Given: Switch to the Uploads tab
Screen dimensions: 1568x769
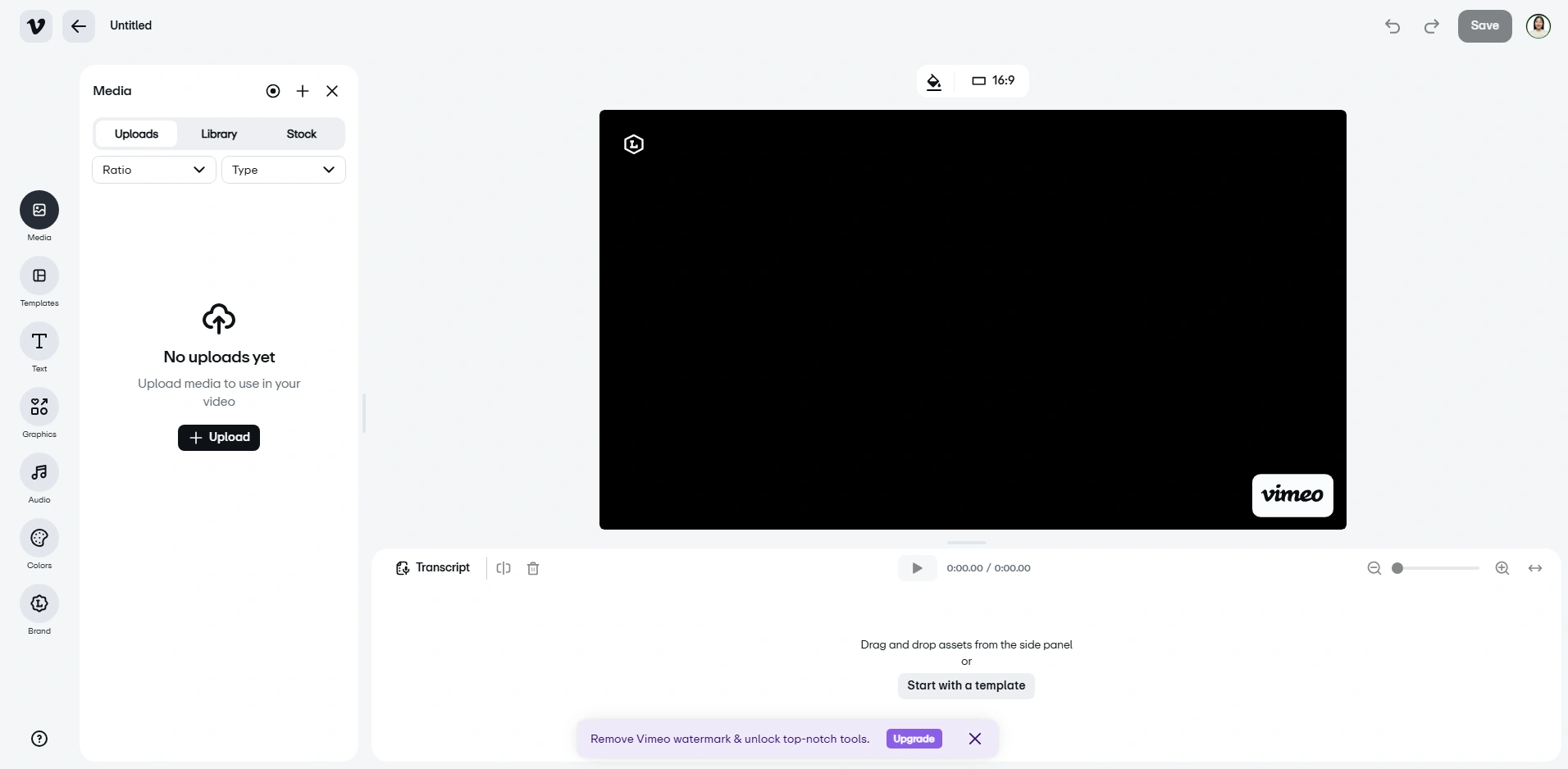Looking at the screenshot, I should click(136, 134).
